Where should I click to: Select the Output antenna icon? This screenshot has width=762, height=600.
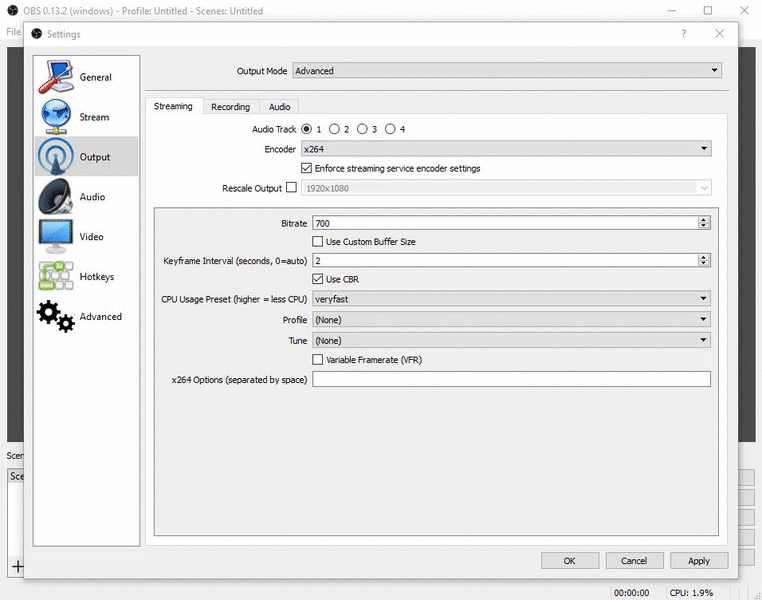click(56, 156)
